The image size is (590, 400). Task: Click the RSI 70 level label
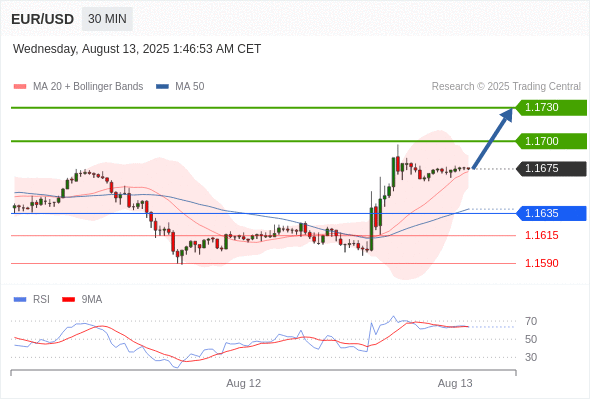[x=531, y=321]
